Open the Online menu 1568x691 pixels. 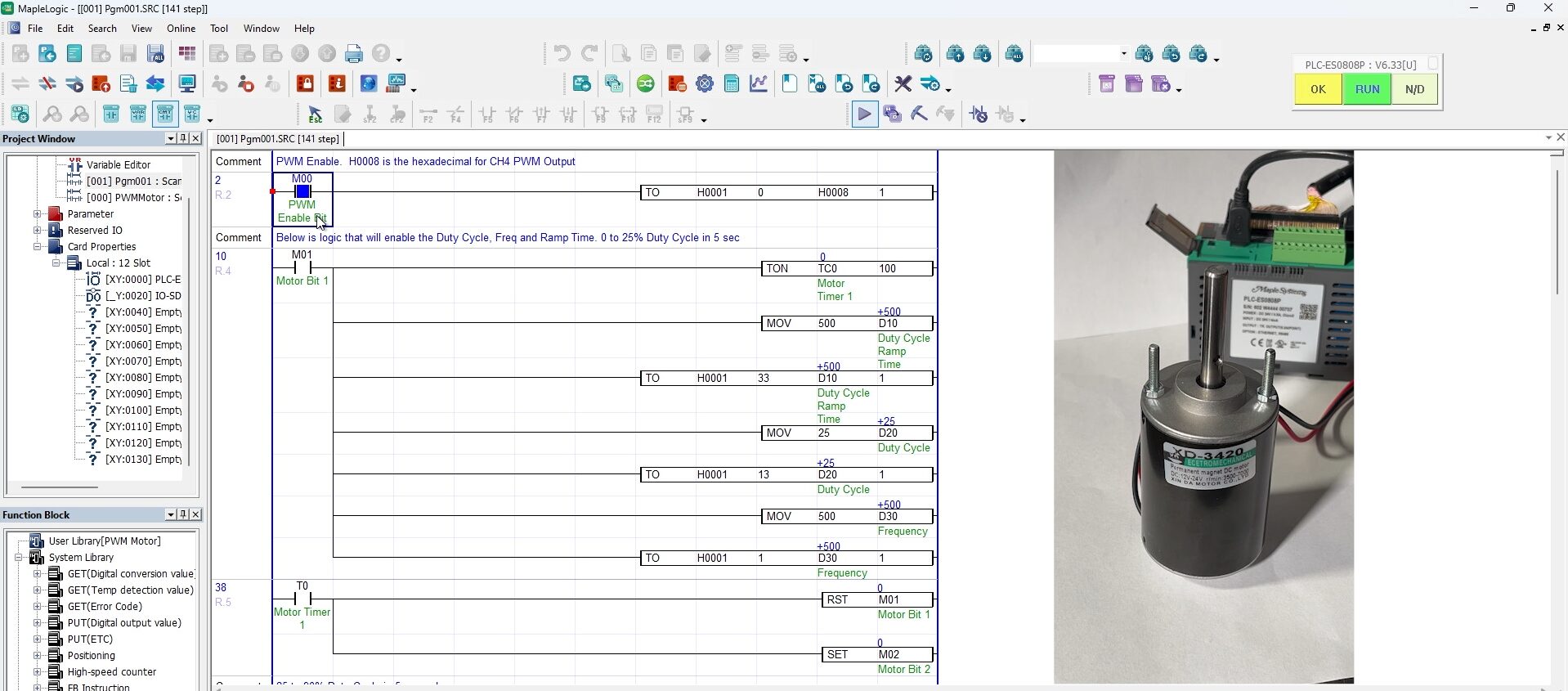coord(181,29)
